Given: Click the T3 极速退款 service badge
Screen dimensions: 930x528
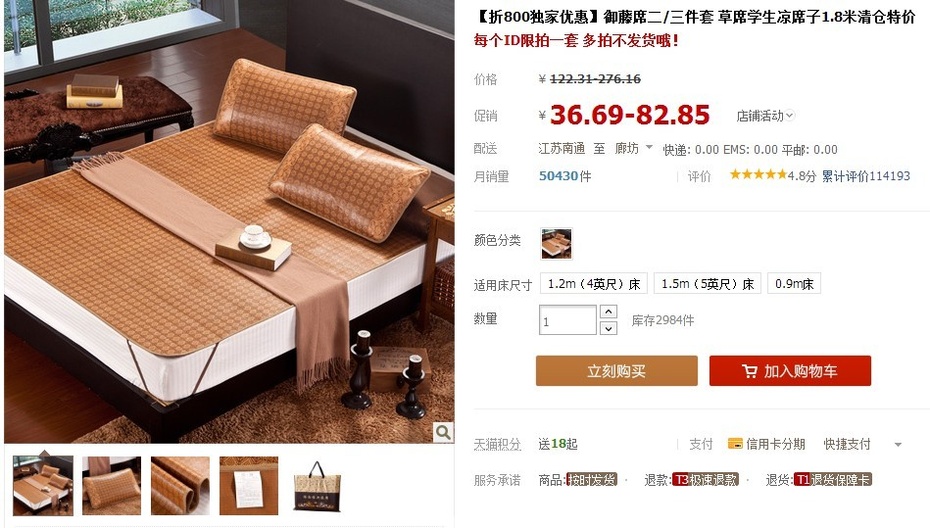Looking at the screenshot, I should tap(706, 479).
